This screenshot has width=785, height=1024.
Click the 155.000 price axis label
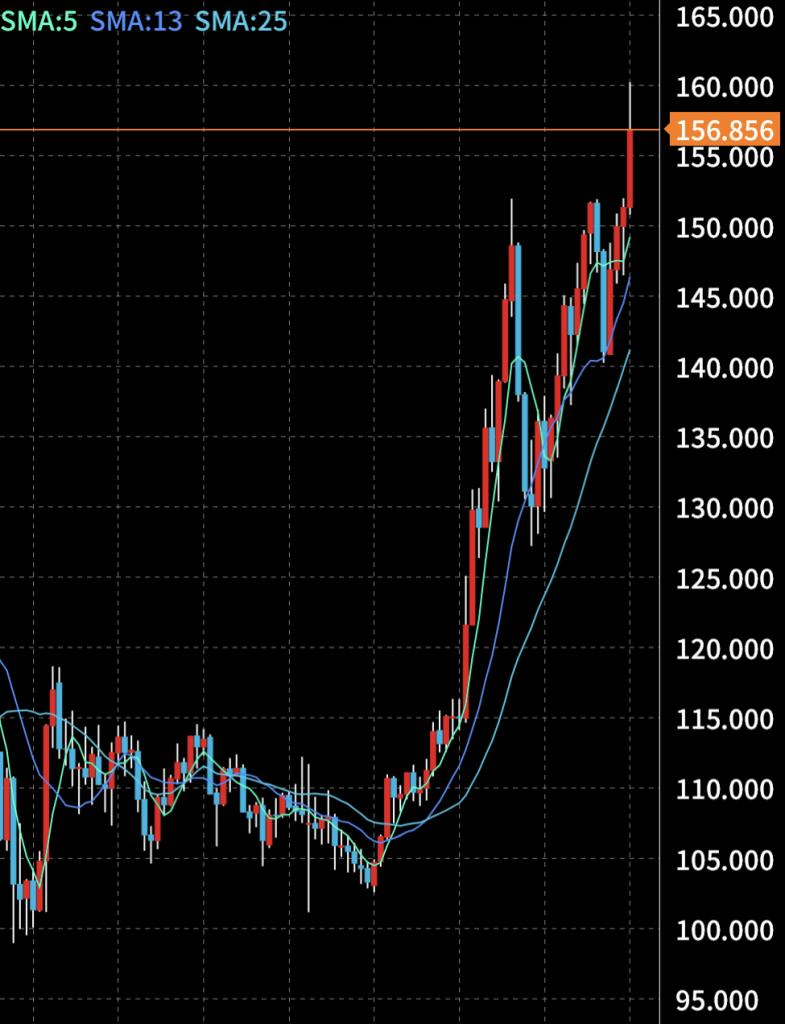tap(724, 157)
